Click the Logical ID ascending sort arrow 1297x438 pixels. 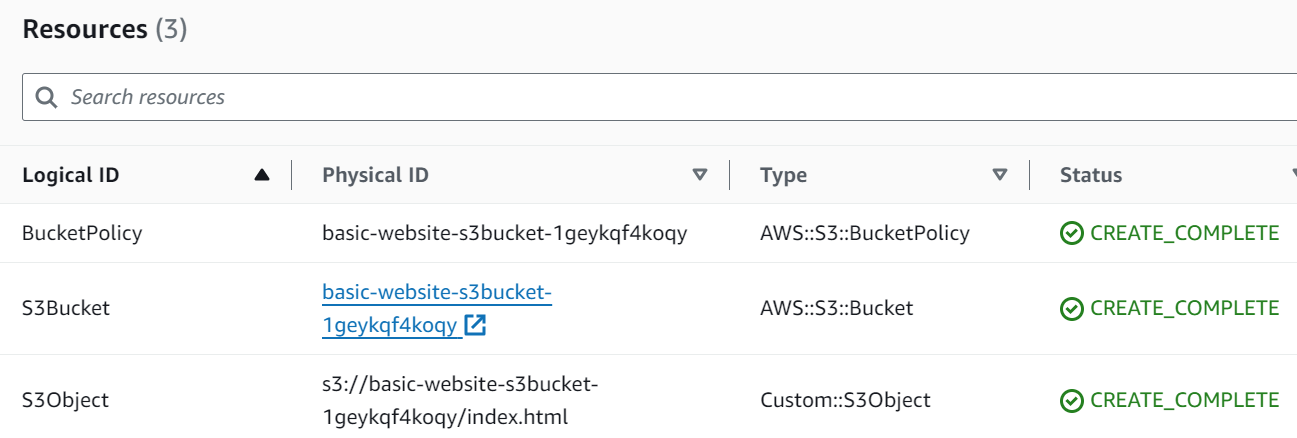262,175
